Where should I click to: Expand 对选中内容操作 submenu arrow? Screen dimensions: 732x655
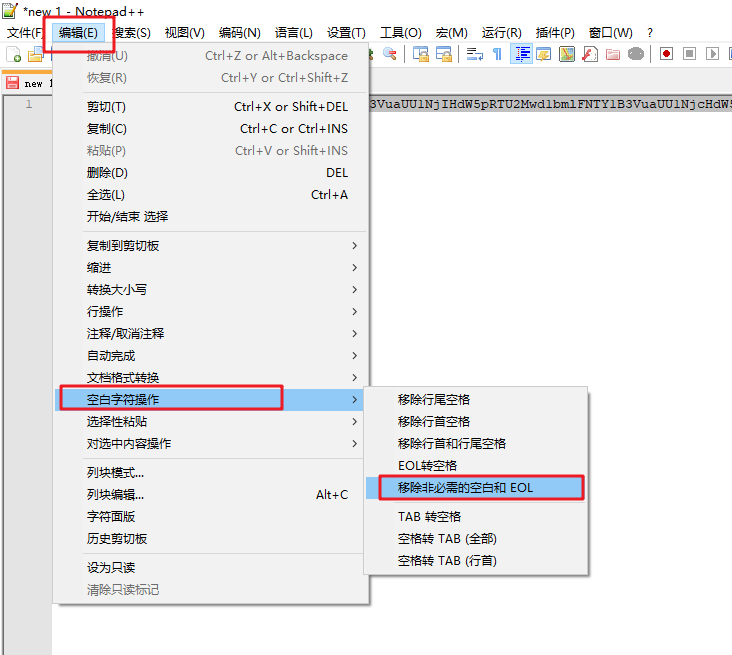[x=354, y=444]
